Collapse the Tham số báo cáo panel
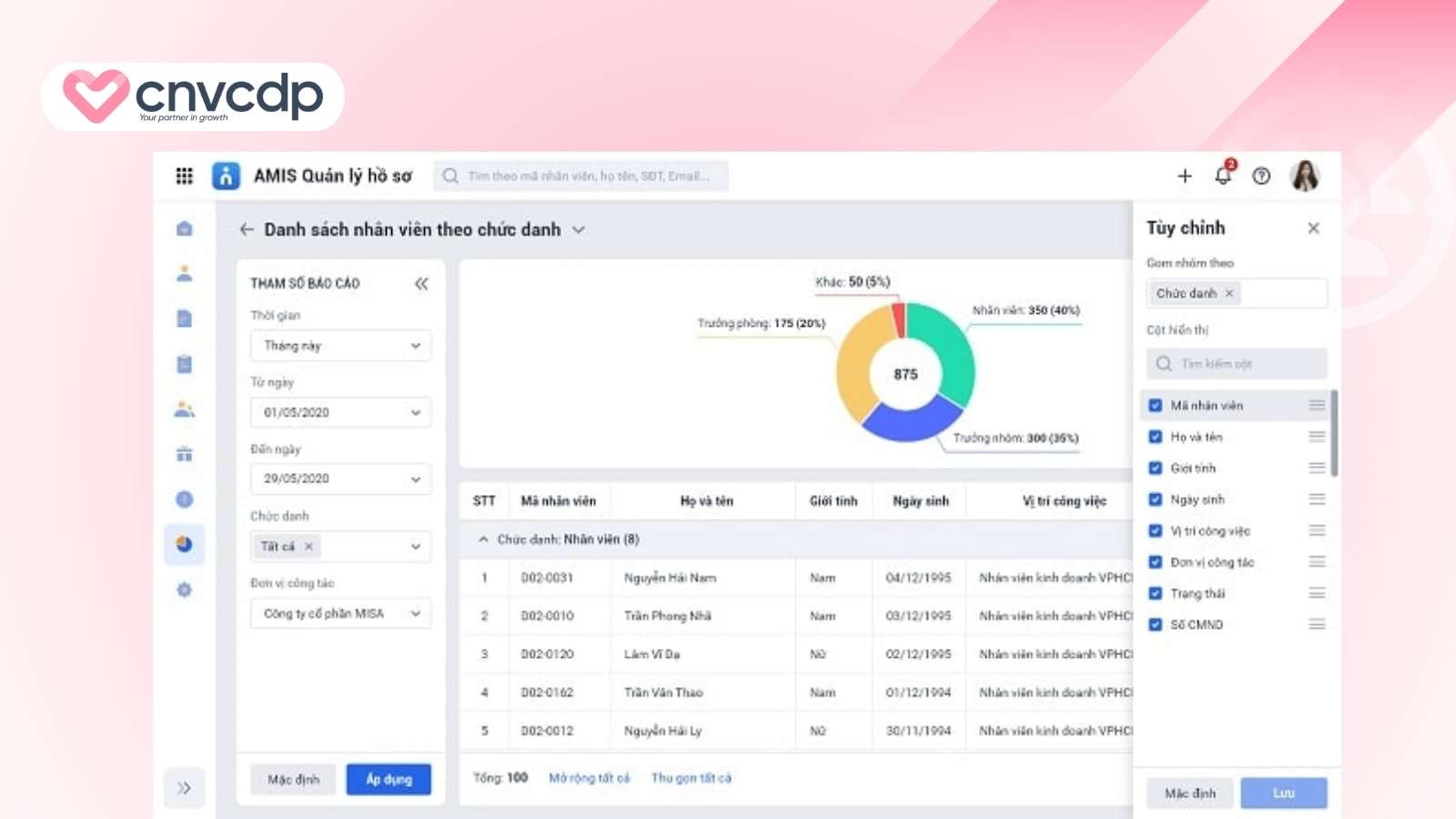 [421, 284]
